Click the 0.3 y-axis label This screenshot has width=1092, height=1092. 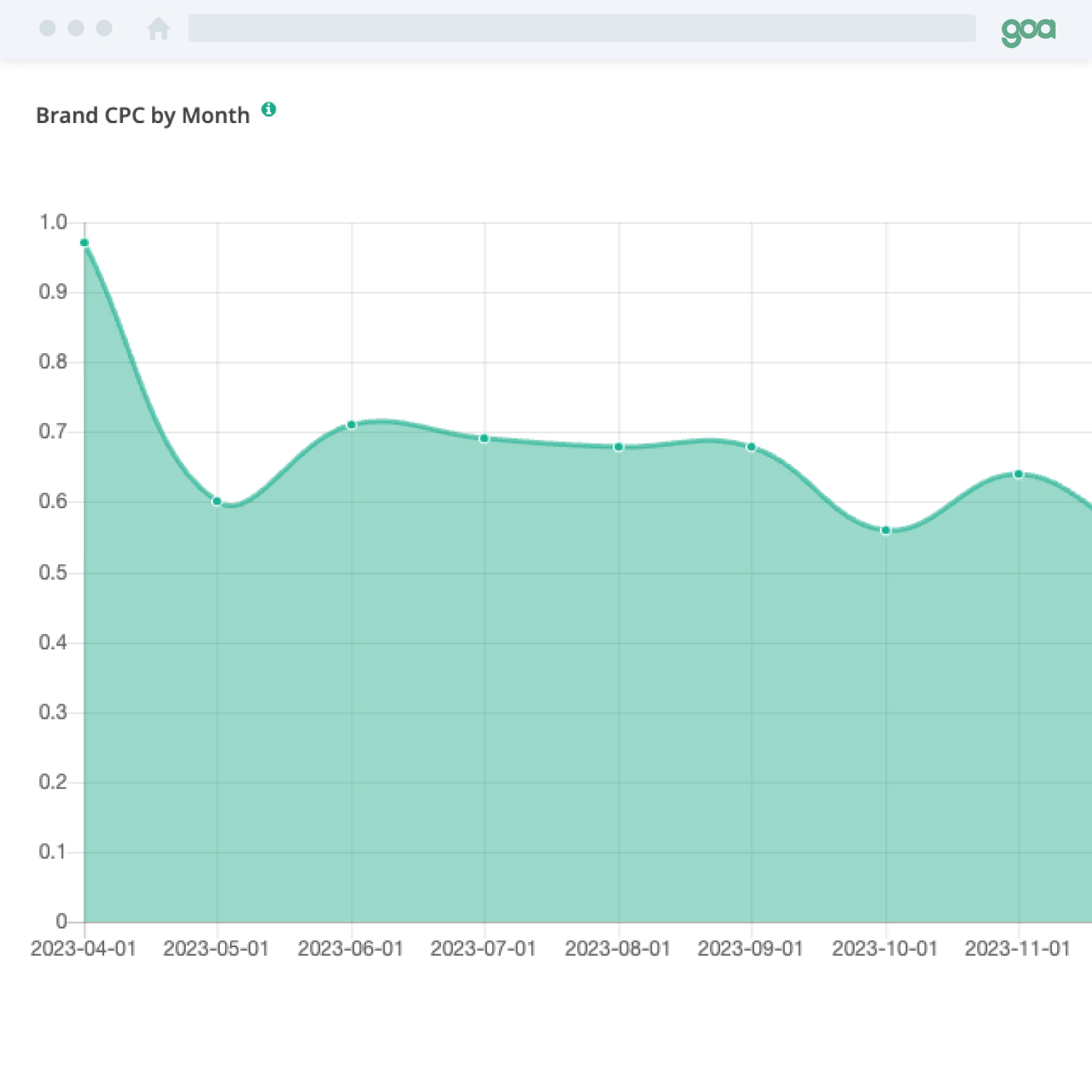pyautogui.click(x=53, y=712)
